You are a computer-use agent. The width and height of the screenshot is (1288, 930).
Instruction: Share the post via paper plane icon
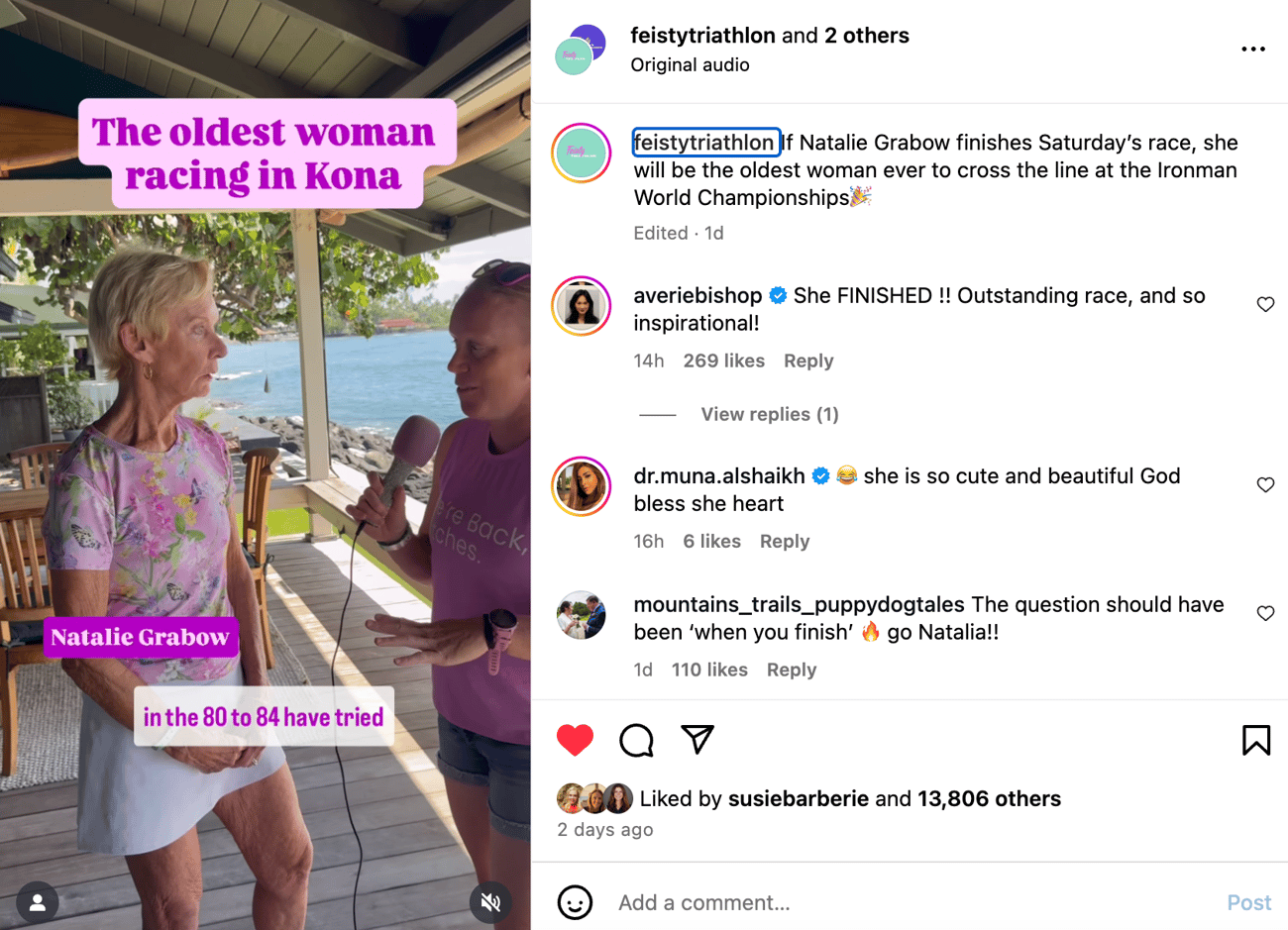(x=698, y=740)
